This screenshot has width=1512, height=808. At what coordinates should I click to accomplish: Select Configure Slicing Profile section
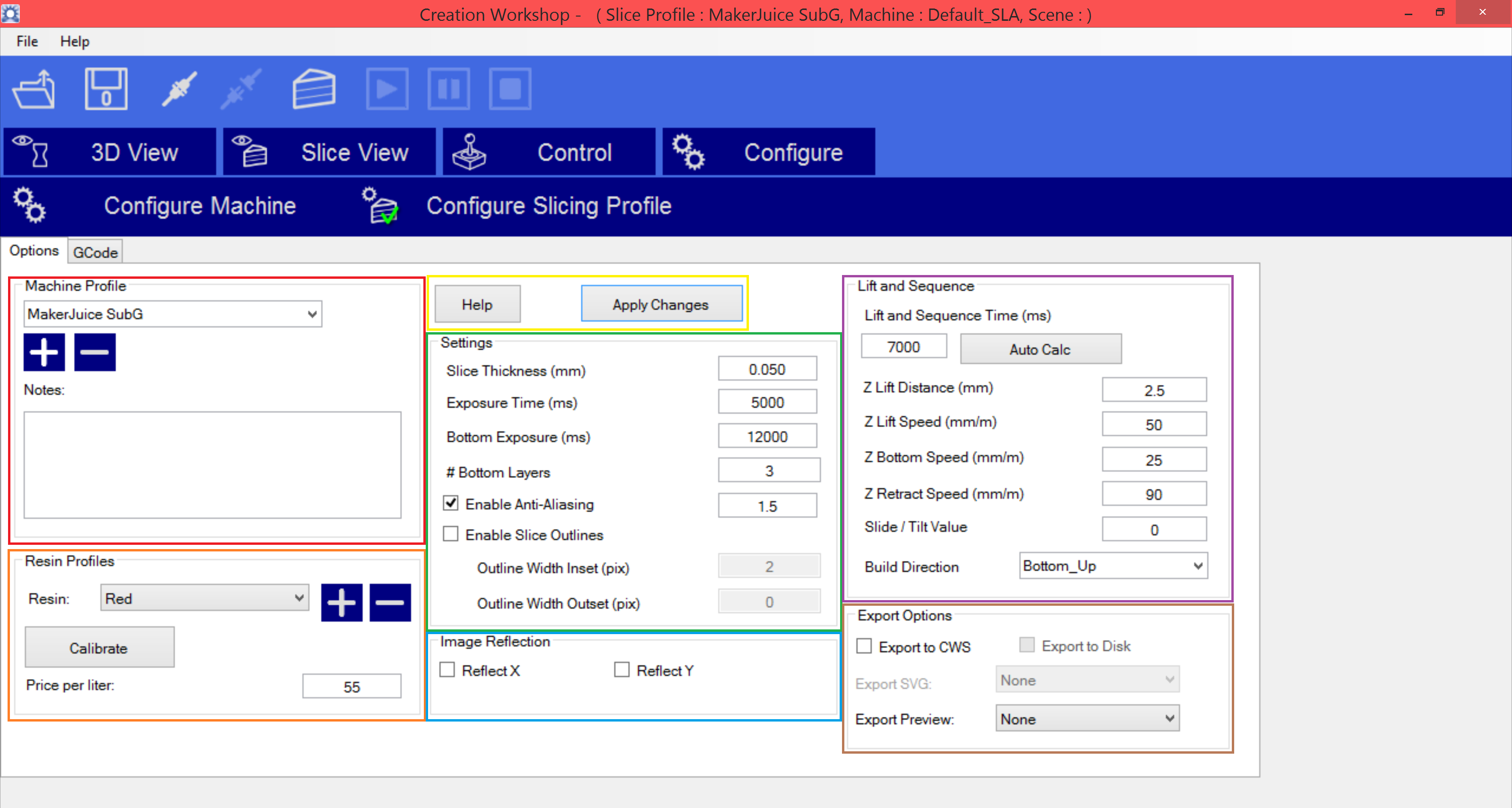click(516, 206)
